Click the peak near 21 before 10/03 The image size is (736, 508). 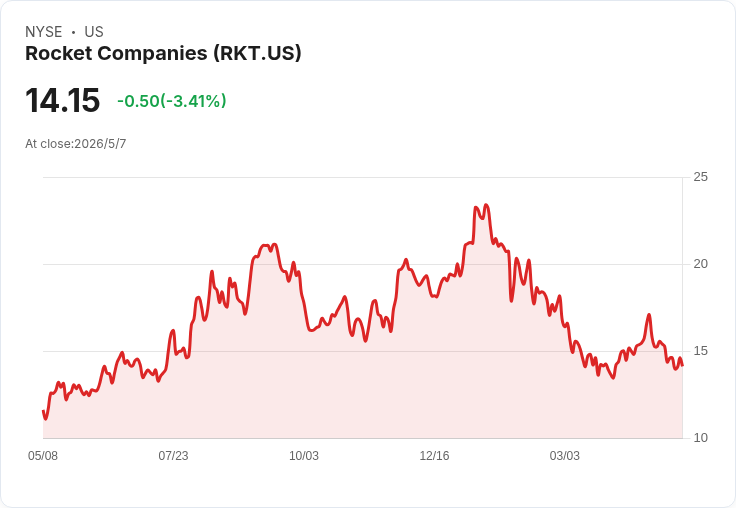point(275,244)
